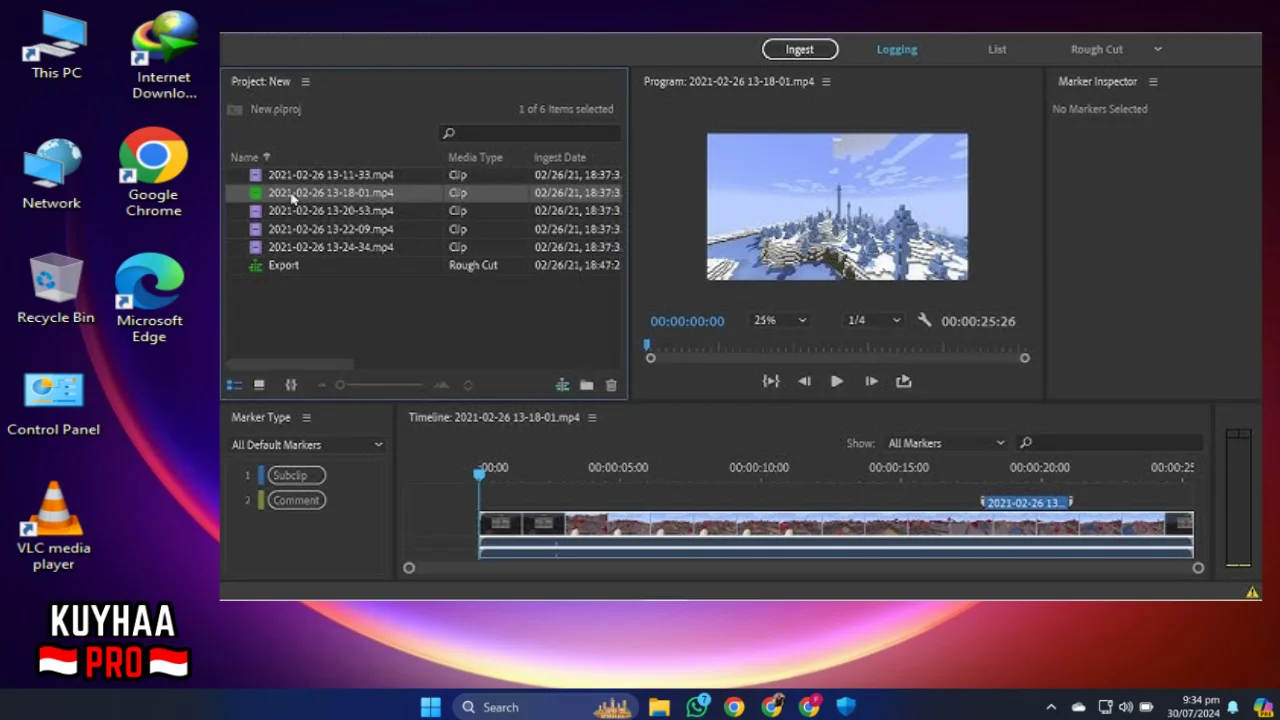This screenshot has height=720, width=1280.
Task: Open monitor settings wrench icon
Action: click(x=924, y=321)
